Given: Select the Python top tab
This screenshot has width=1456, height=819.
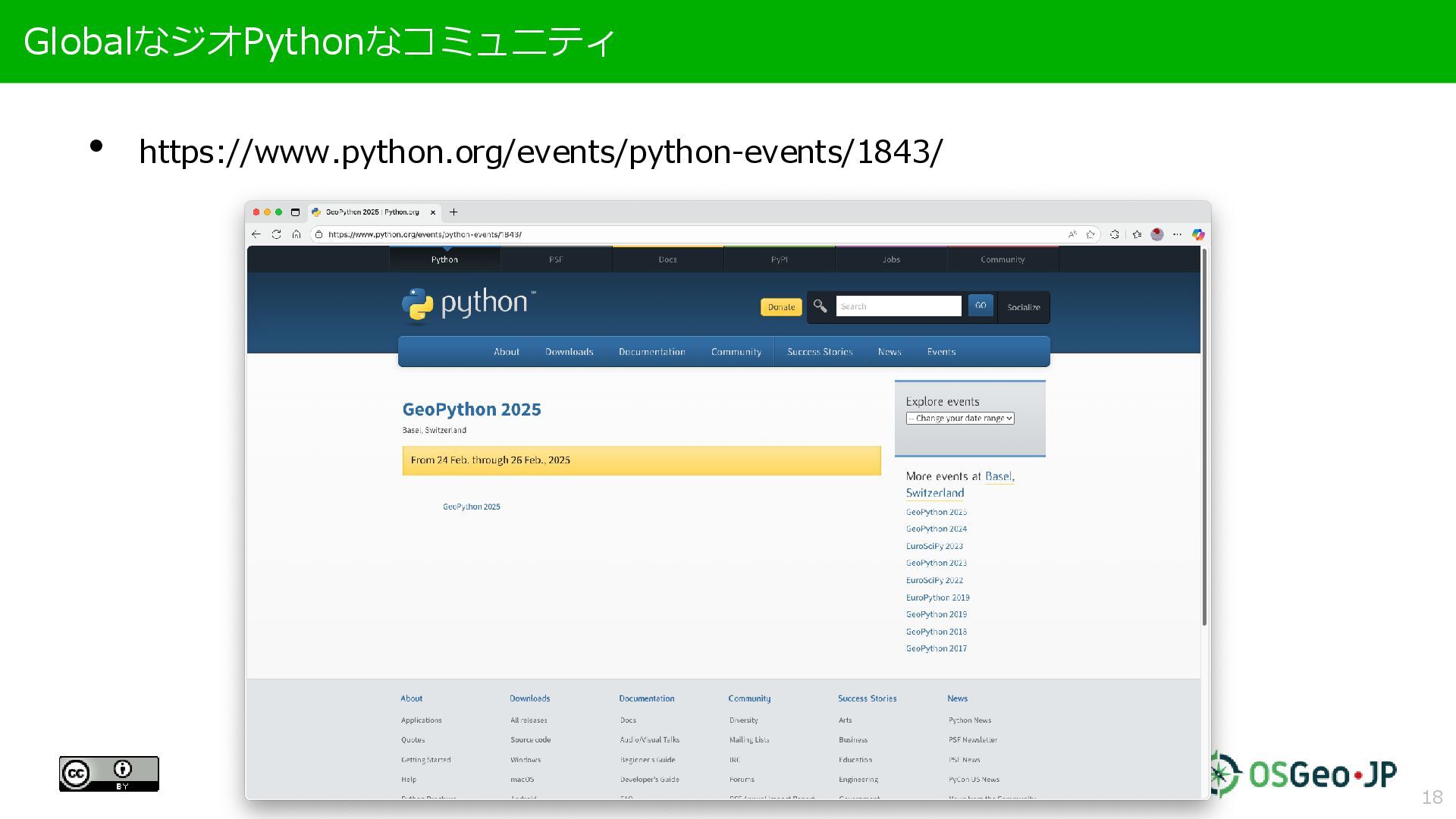Looking at the screenshot, I should [x=444, y=259].
